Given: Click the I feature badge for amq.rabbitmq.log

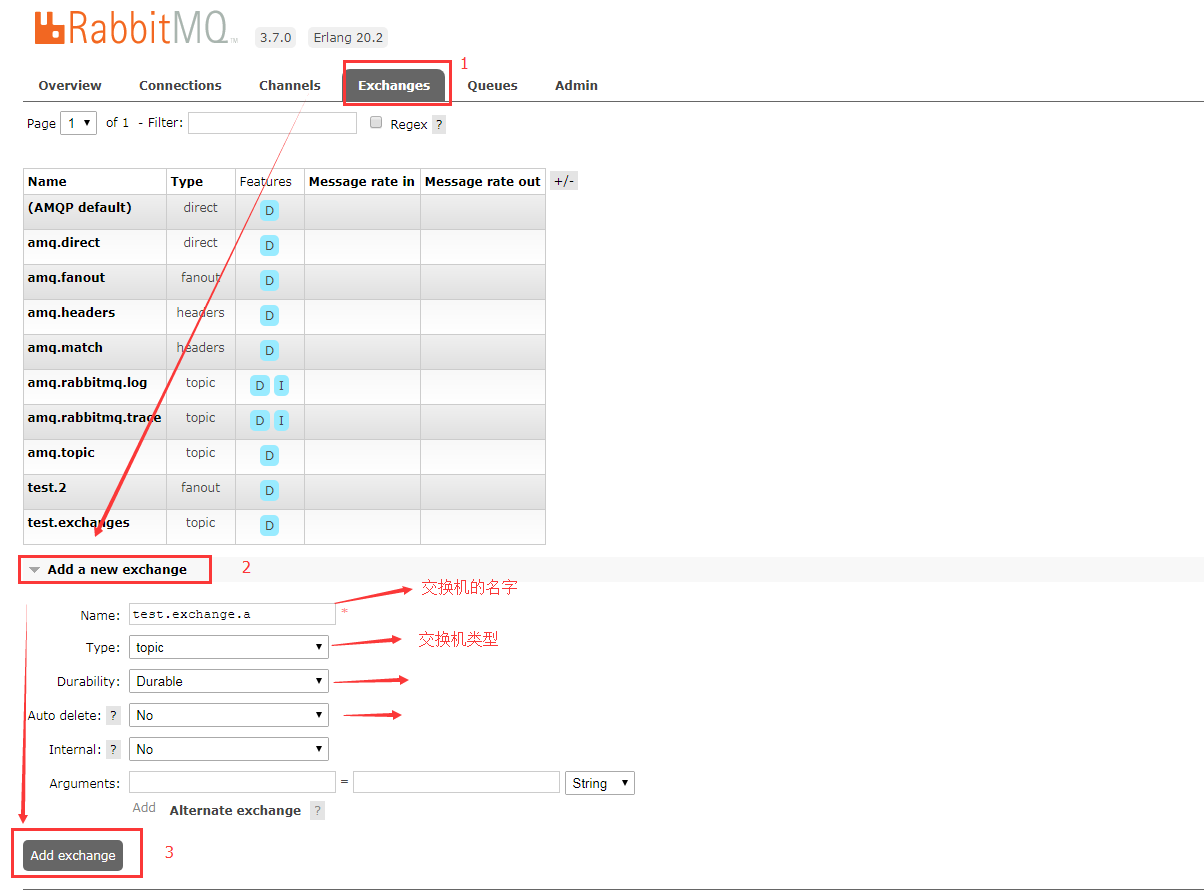Looking at the screenshot, I should point(281,386).
